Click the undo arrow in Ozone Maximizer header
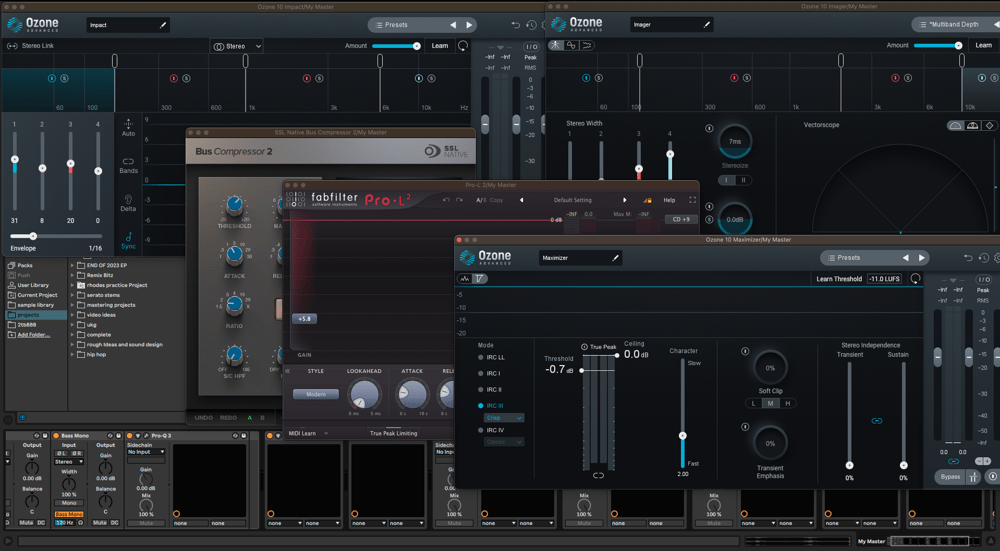 coord(968,258)
